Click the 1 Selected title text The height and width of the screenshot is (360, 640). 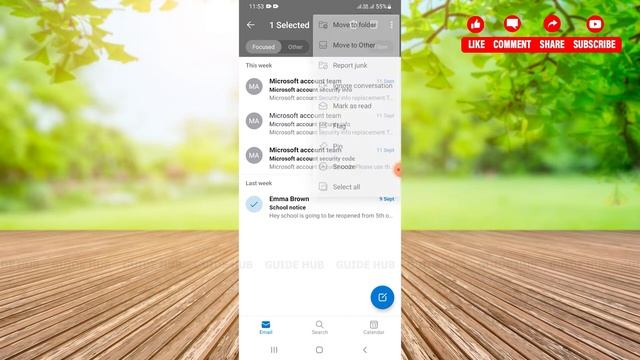pos(289,25)
